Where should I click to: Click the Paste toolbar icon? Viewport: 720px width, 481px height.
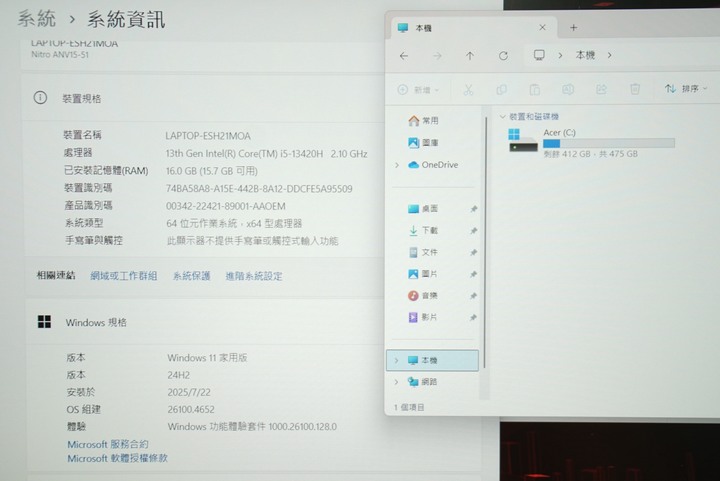click(x=534, y=89)
